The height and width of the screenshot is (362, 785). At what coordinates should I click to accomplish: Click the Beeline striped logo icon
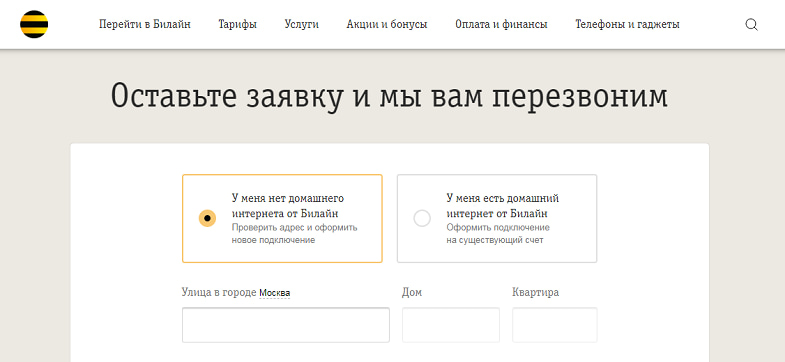34,24
